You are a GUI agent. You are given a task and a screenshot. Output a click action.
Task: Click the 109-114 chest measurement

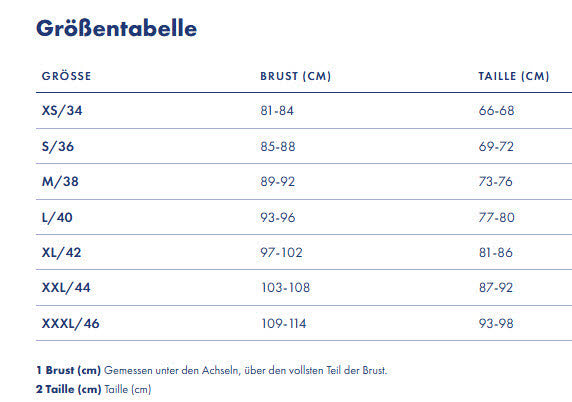coord(283,324)
